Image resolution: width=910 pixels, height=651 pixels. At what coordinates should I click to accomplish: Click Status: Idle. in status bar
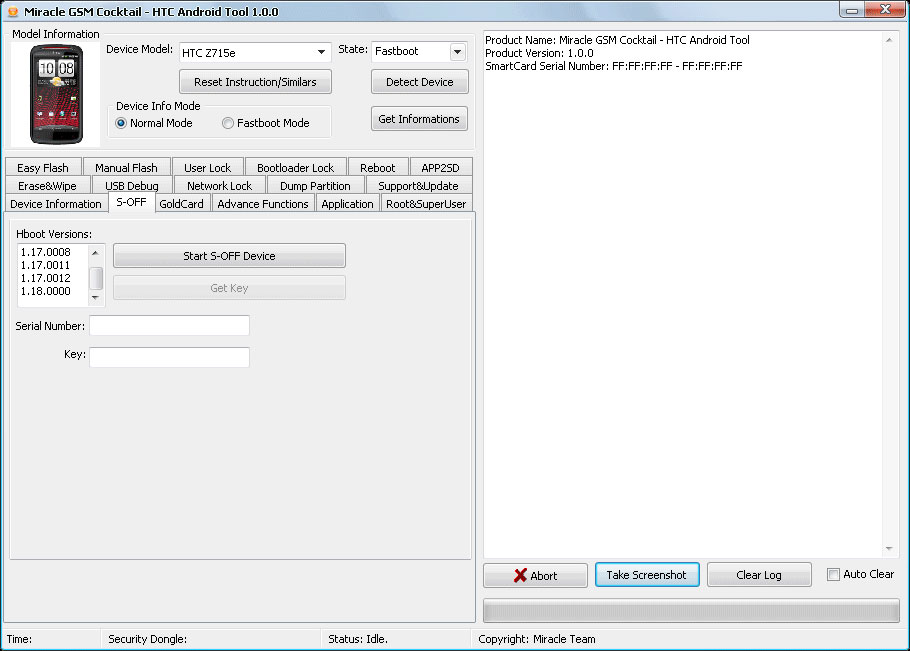pyautogui.click(x=358, y=639)
